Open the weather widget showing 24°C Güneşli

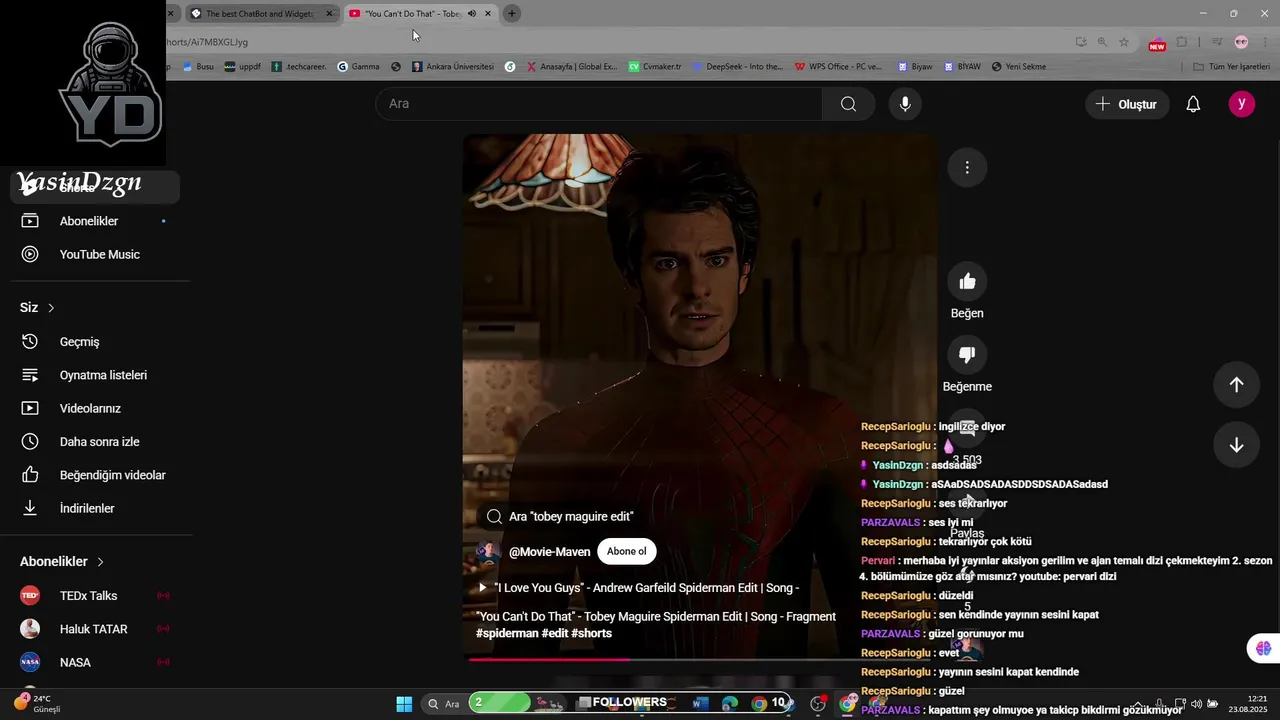(37, 703)
